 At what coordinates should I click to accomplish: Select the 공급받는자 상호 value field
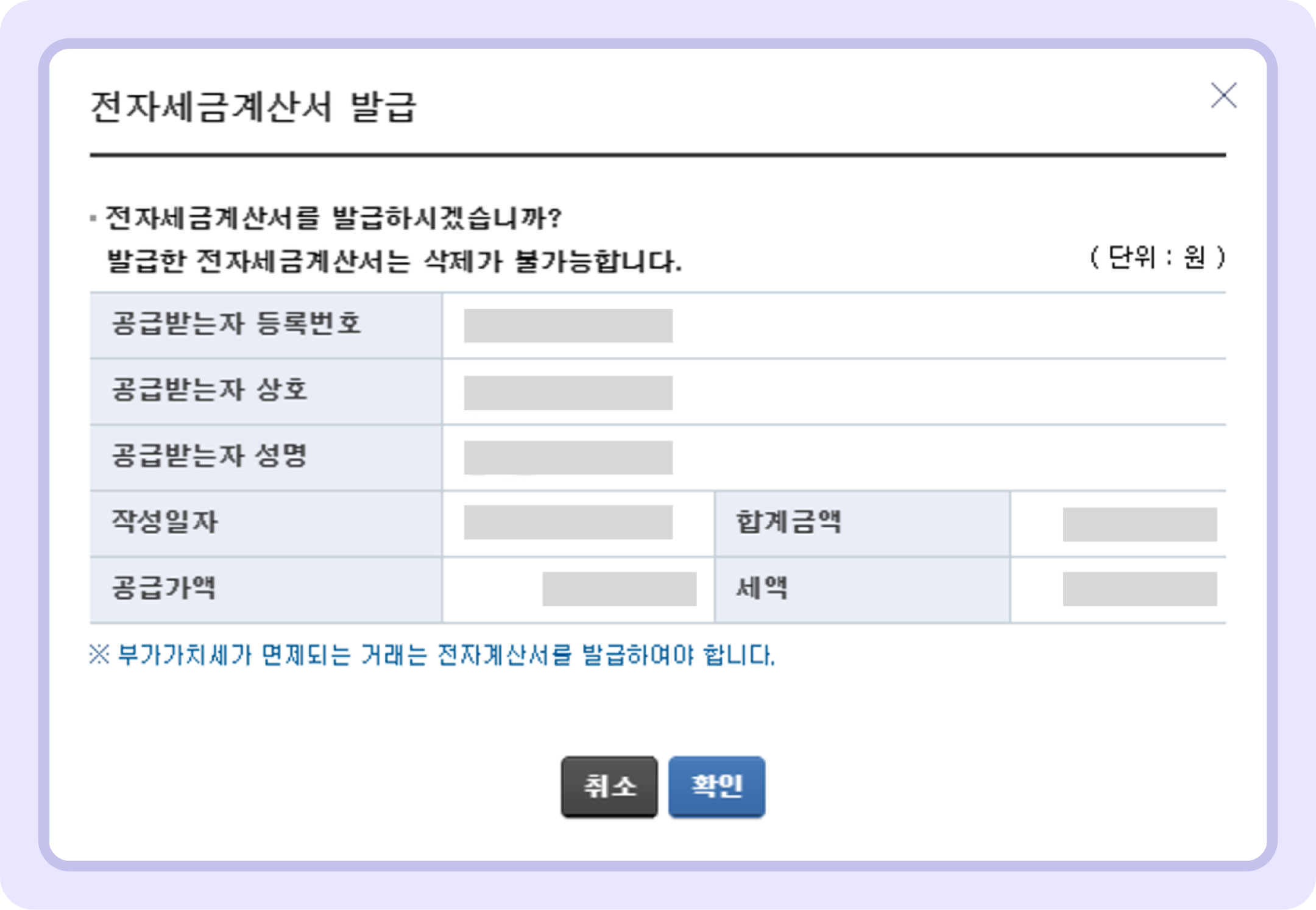point(570,392)
